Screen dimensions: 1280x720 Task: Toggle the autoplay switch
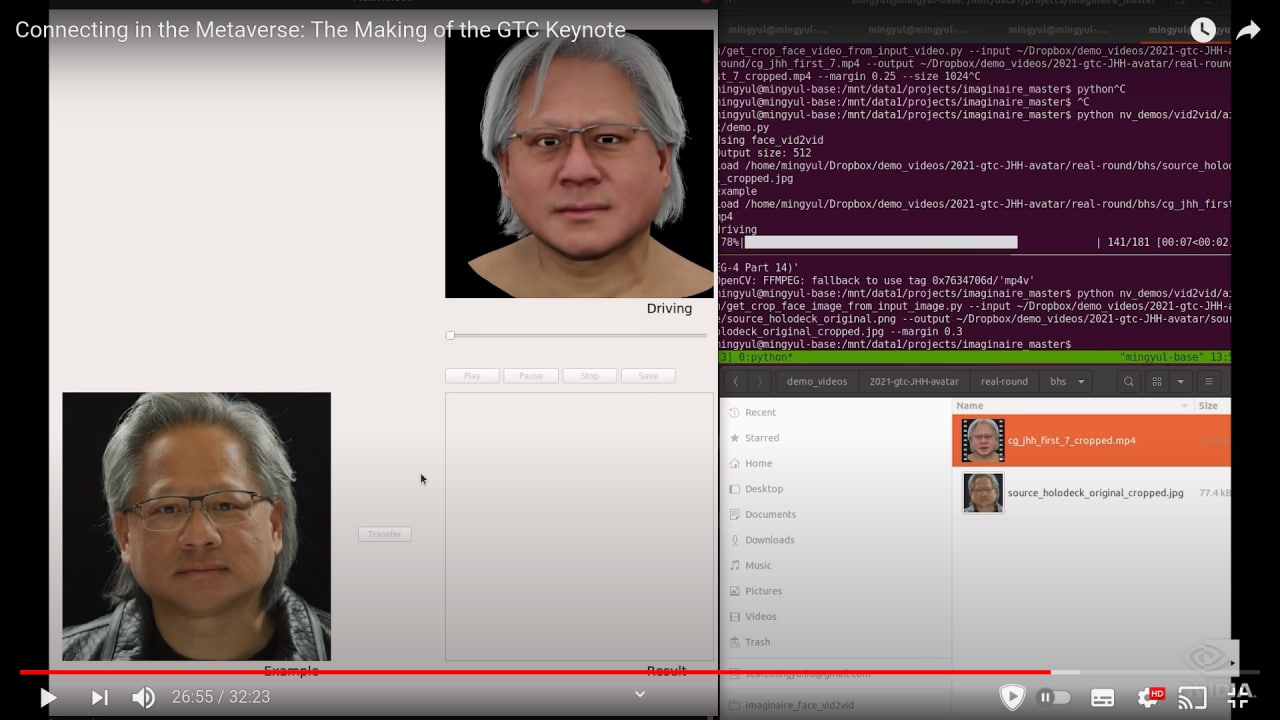coord(1054,697)
